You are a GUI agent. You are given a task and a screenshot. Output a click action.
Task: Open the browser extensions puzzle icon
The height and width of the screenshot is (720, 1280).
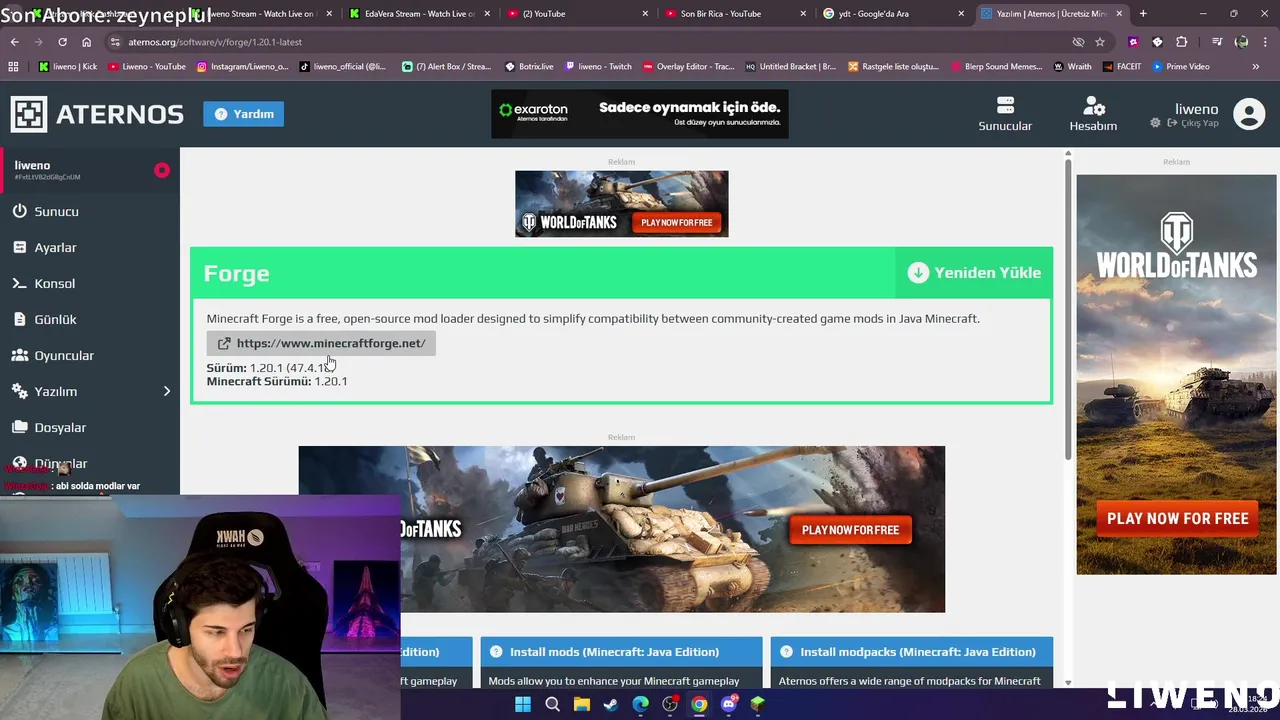1182,42
